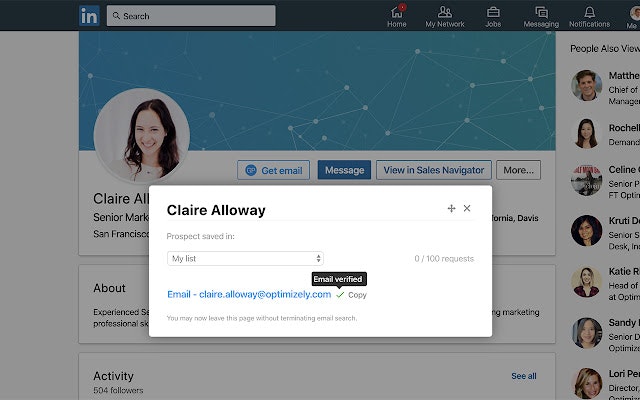
Task: Open Katie's profile picture in sidebar
Action: (587, 282)
